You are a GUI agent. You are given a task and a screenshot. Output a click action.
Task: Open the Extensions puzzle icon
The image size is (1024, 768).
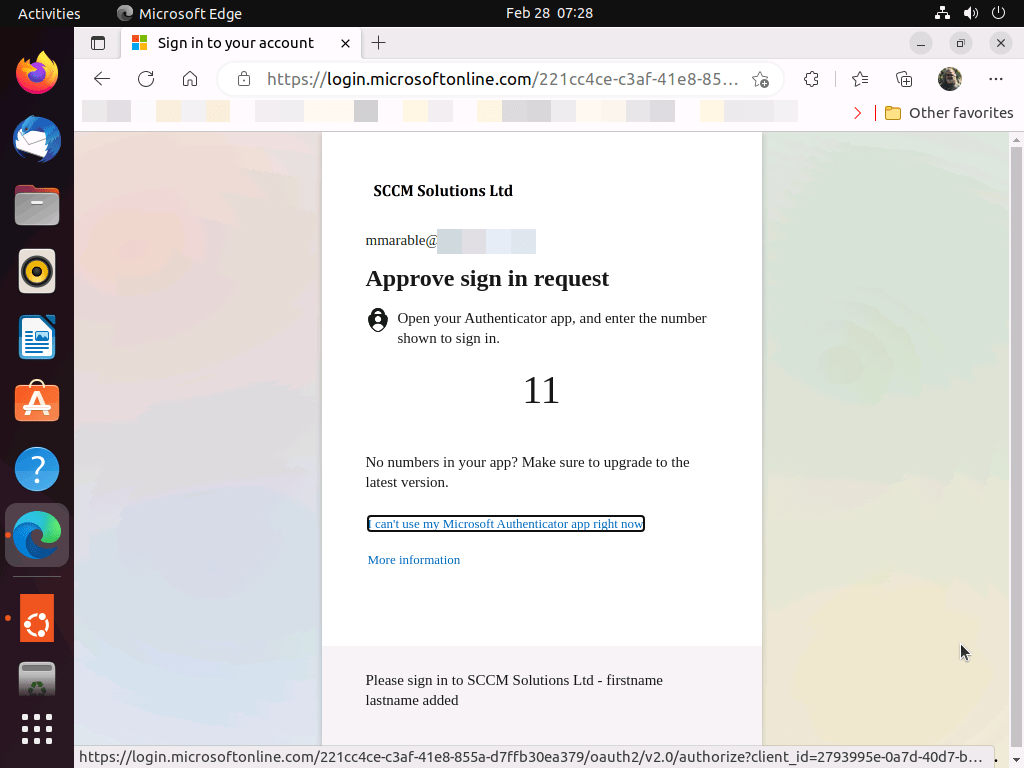click(x=812, y=79)
